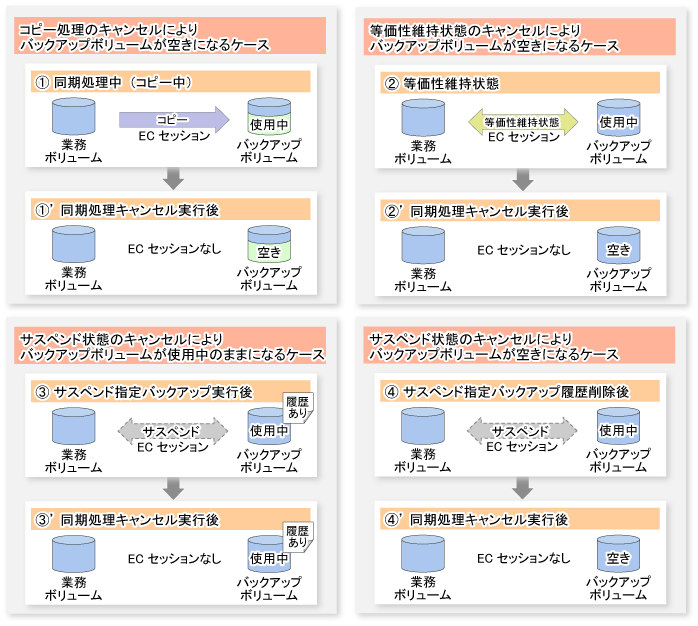Click the ② 等価性維持状態 heading bar
The height and width of the screenshot is (626, 698).
point(521,81)
